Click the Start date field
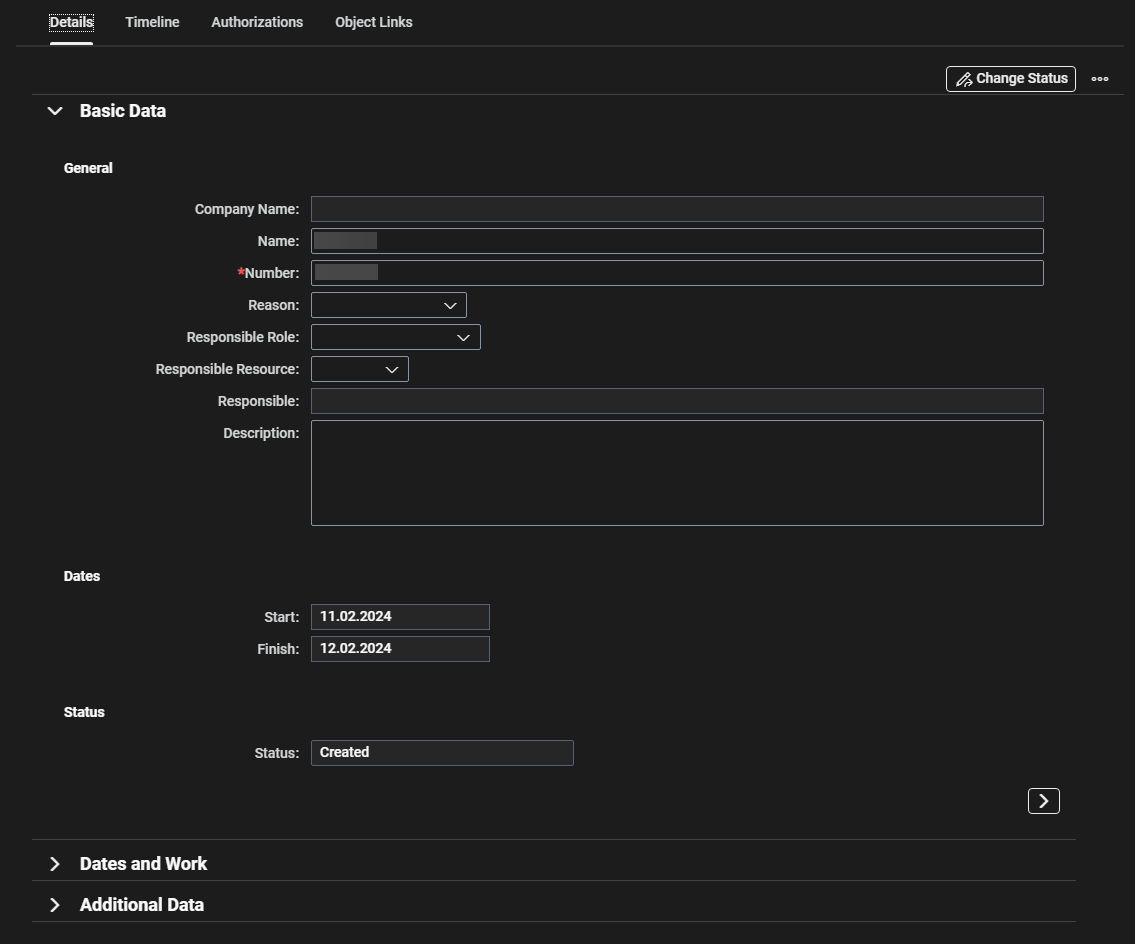Screen dimensions: 1135x944 pos(400,617)
